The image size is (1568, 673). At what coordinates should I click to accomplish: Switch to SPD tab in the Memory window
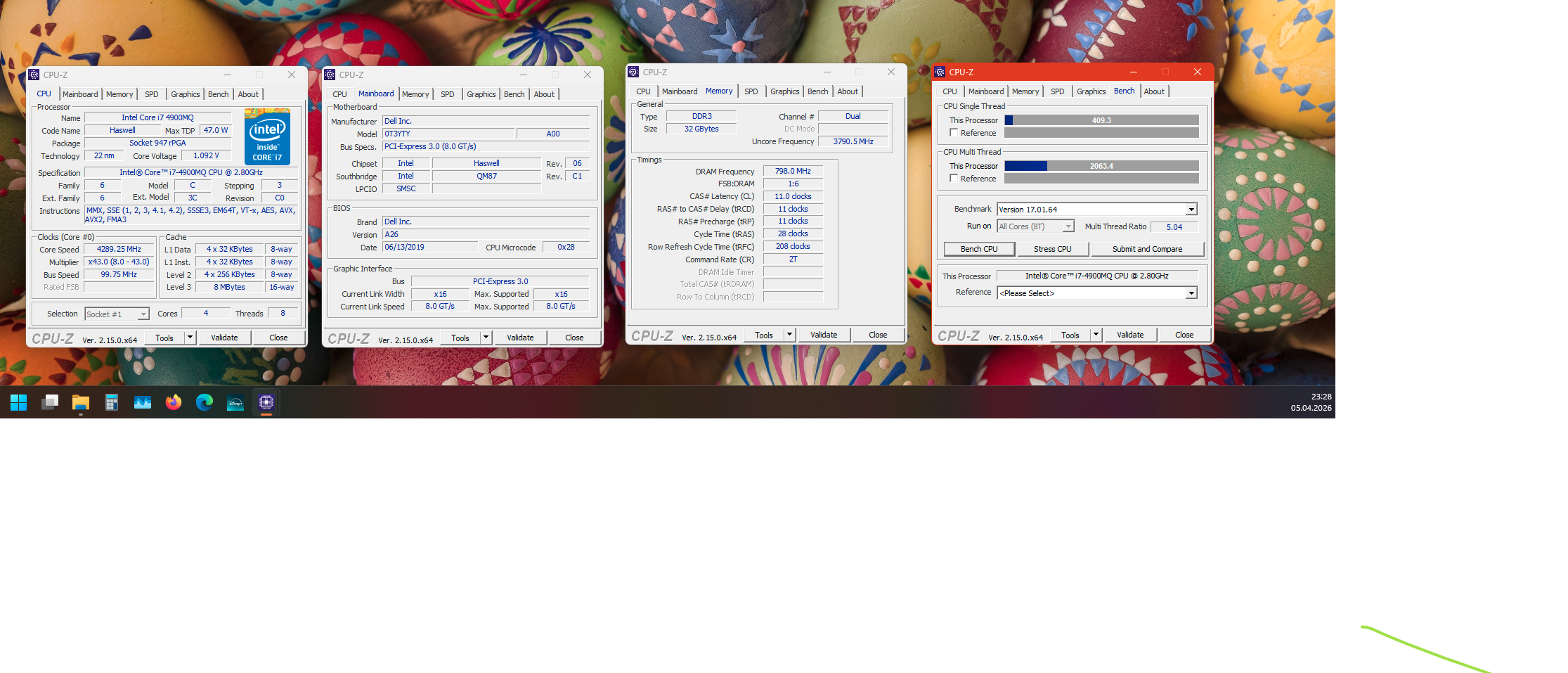[751, 91]
